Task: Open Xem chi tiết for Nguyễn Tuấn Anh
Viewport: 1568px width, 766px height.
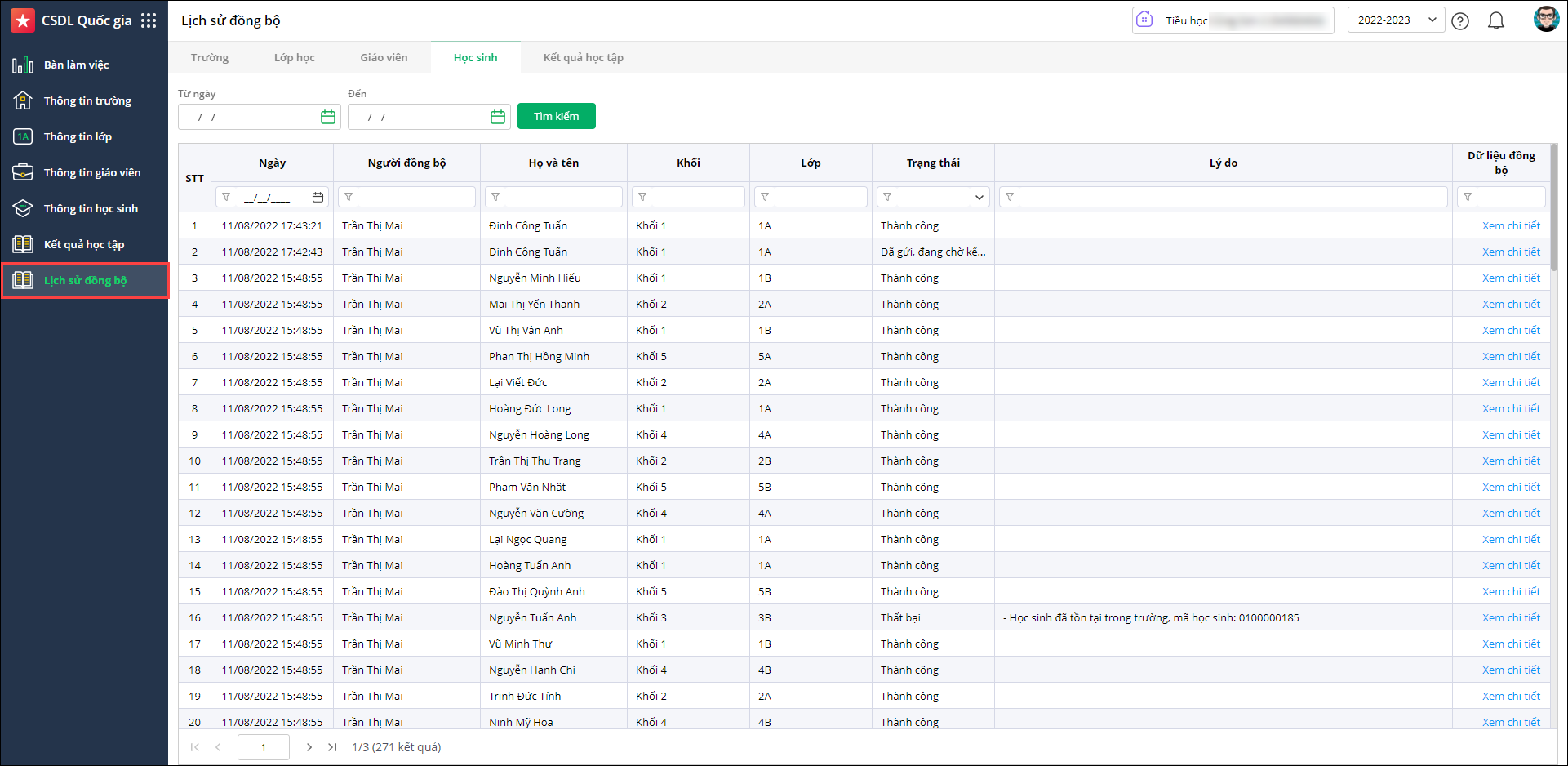Action: coord(1511,618)
